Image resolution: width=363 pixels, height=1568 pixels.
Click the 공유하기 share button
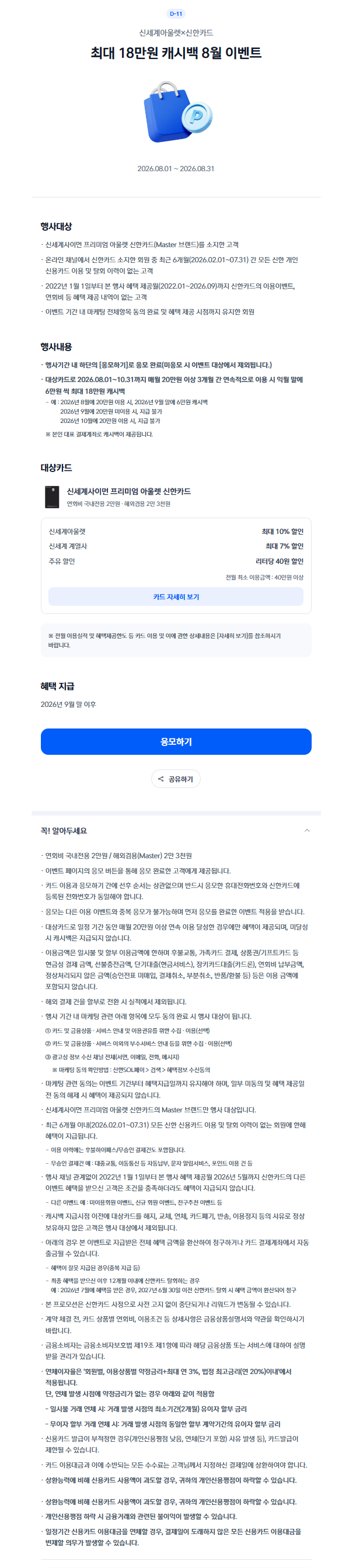coord(176,779)
